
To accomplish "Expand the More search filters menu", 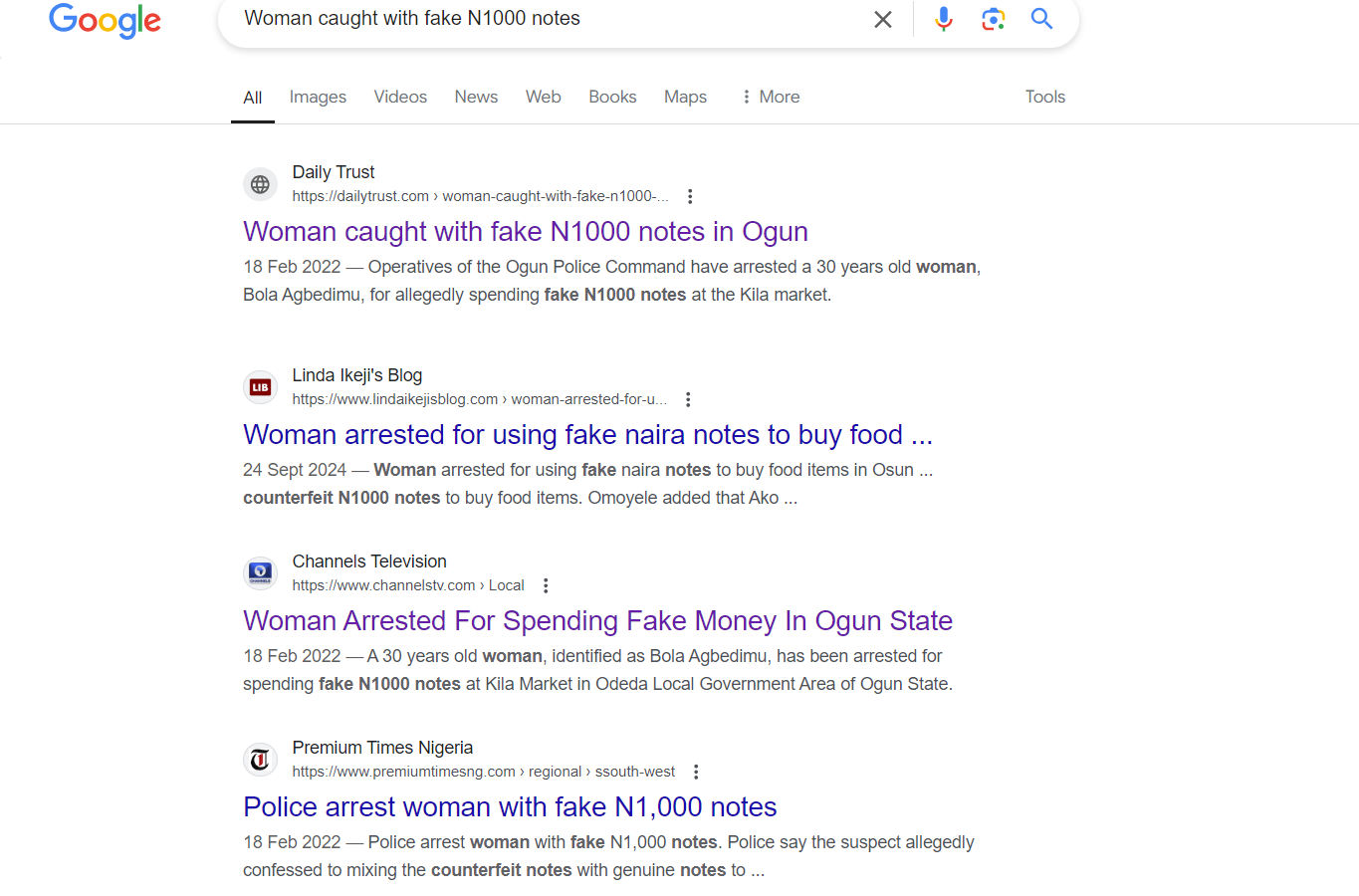I will pyautogui.click(x=771, y=97).
